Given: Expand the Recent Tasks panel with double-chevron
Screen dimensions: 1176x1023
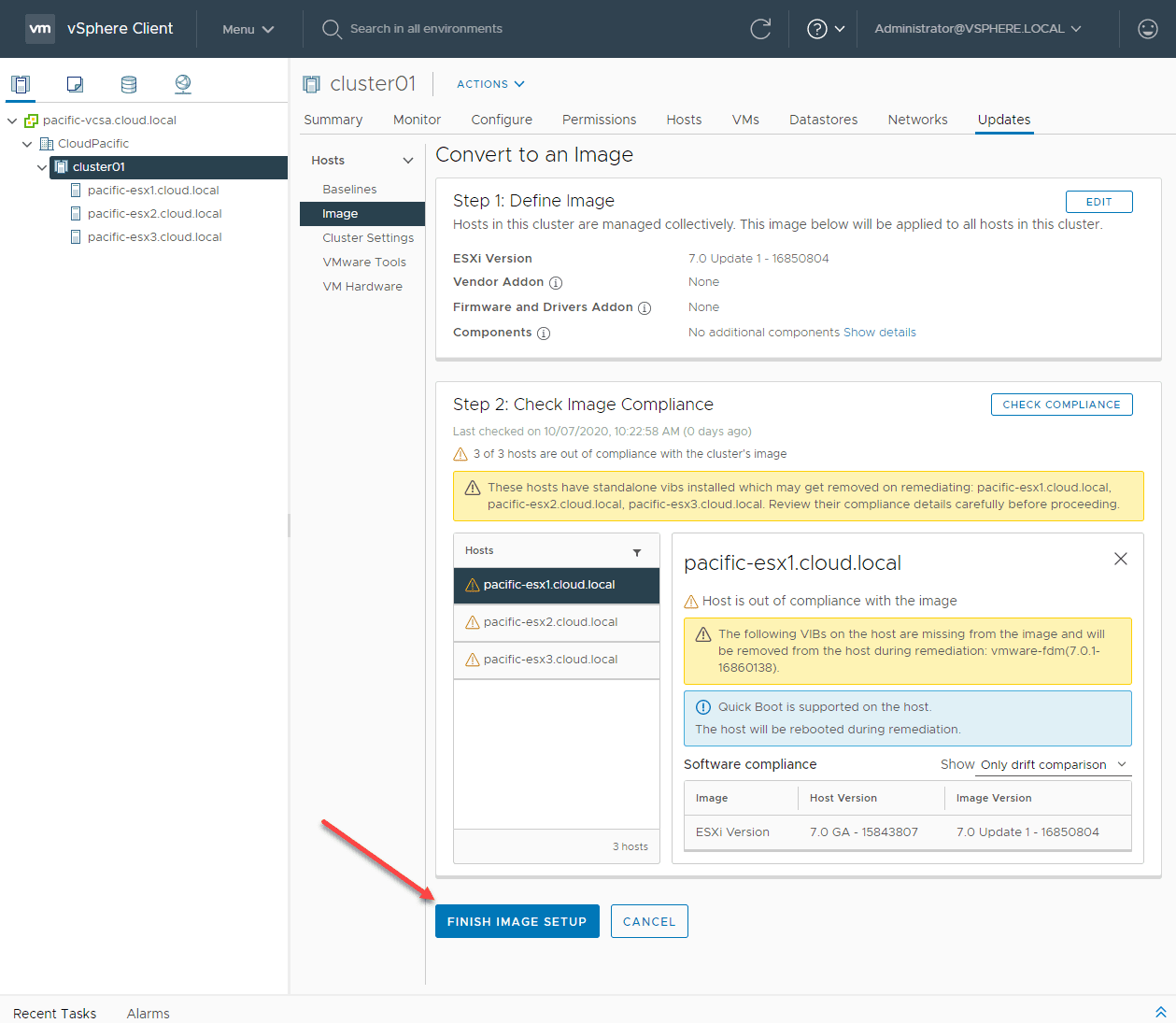Looking at the screenshot, I should click(x=1161, y=1013).
